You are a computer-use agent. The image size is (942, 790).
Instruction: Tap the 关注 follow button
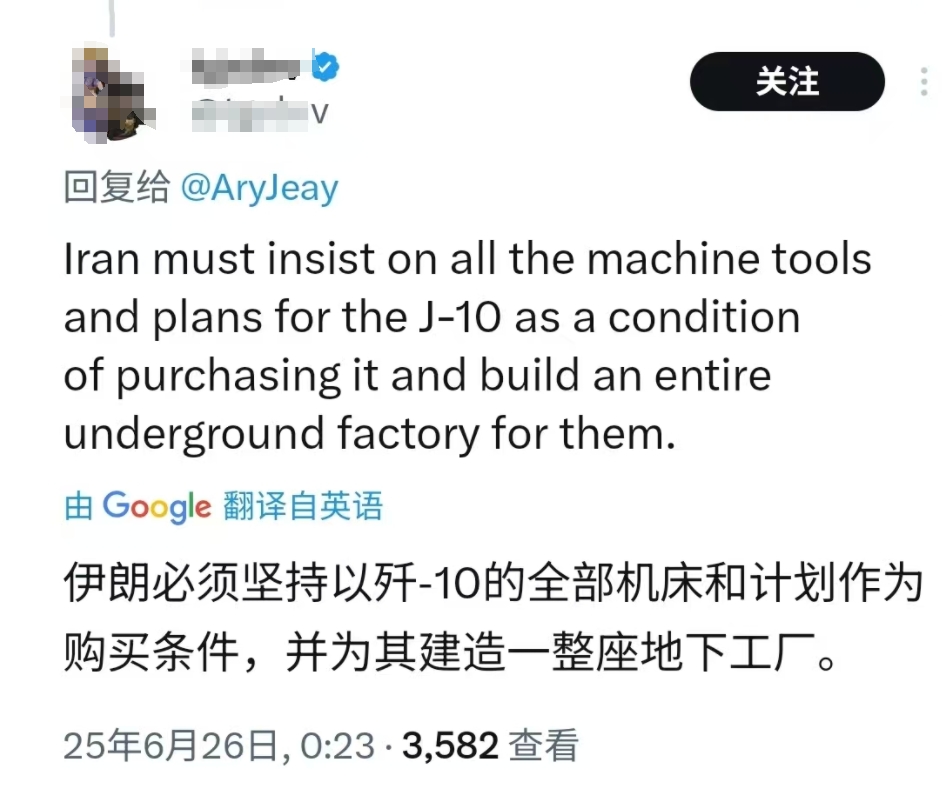point(787,81)
